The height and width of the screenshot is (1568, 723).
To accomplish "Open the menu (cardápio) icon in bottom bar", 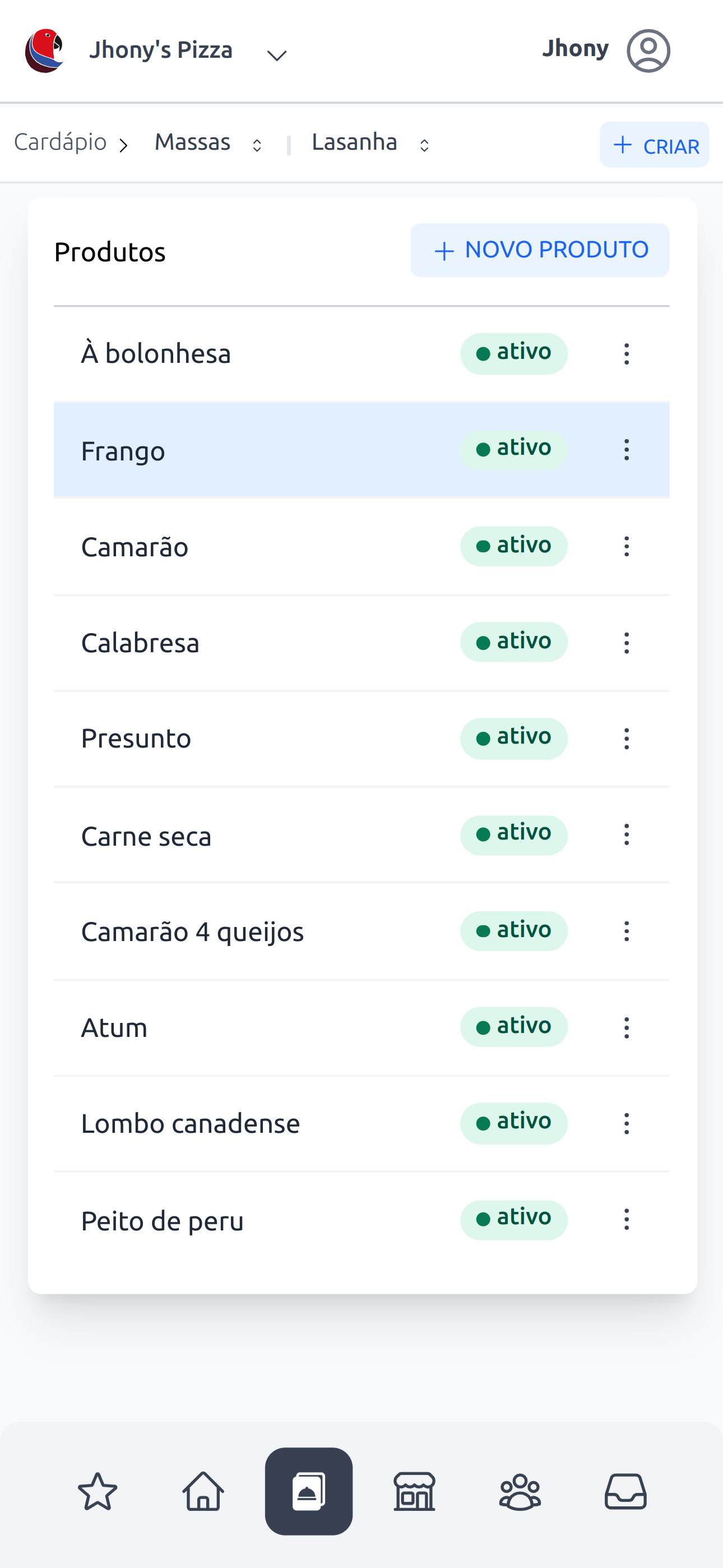I will pyautogui.click(x=309, y=1491).
